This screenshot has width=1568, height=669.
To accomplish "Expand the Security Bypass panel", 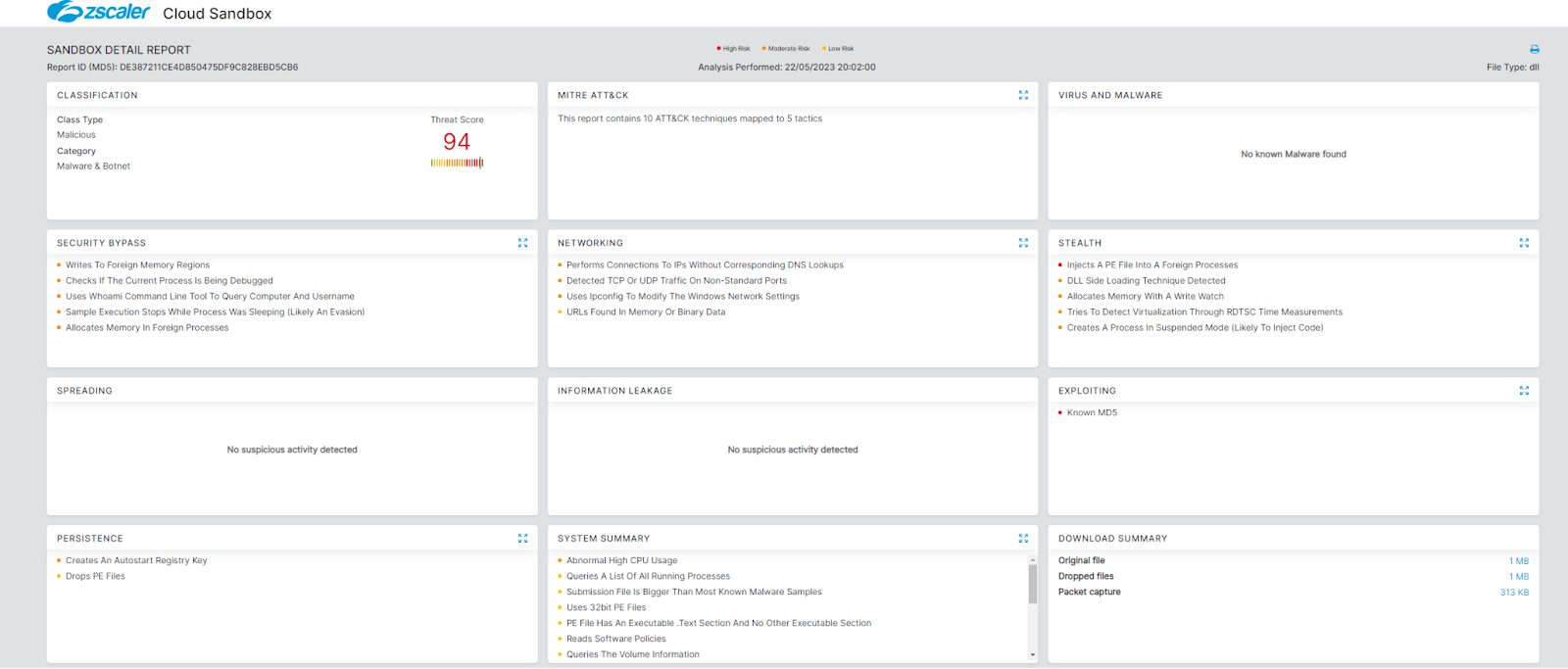I will (522, 243).
